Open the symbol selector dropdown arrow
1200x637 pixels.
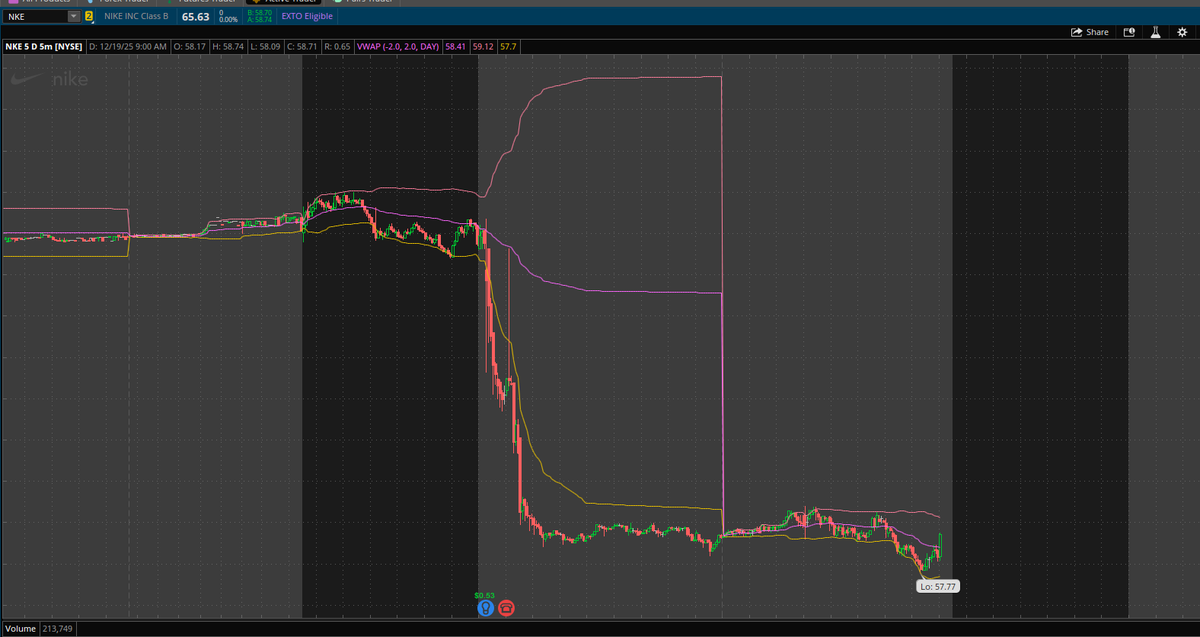(x=74, y=17)
